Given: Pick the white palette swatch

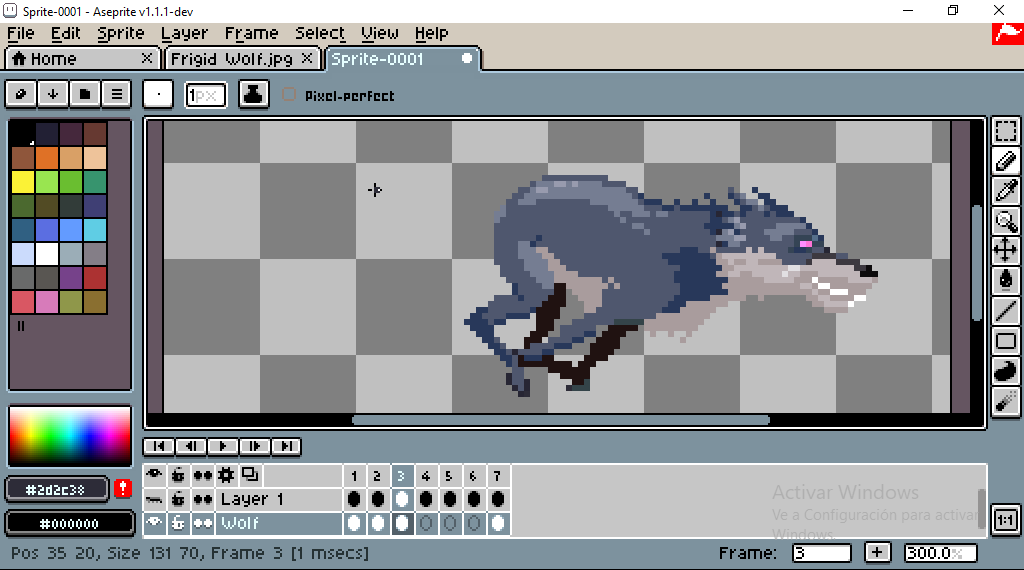Looking at the screenshot, I should pos(46,254).
